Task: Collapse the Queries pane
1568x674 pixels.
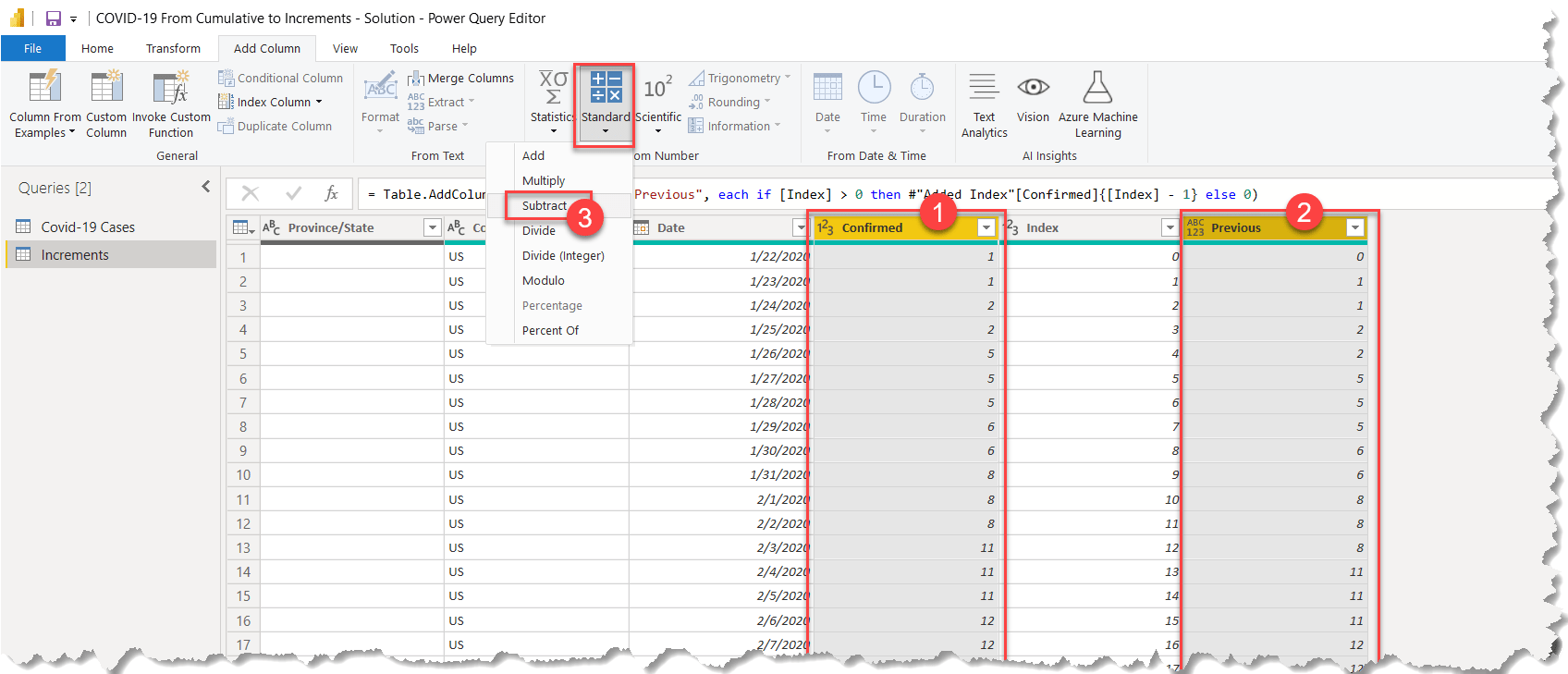Action: click(205, 187)
